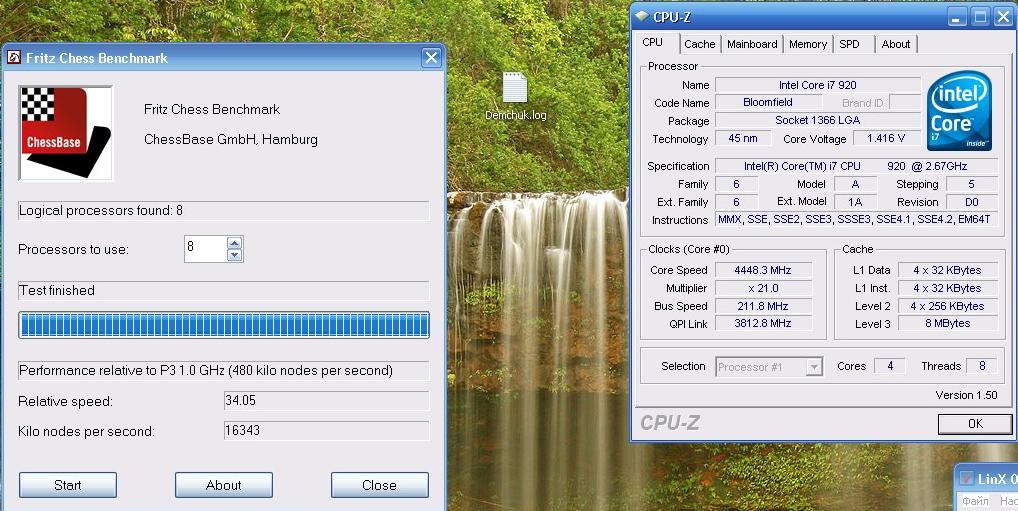The image size is (1018, 511).
Task: Maximize the CPU-Z window
Action: tap(980, 17)
